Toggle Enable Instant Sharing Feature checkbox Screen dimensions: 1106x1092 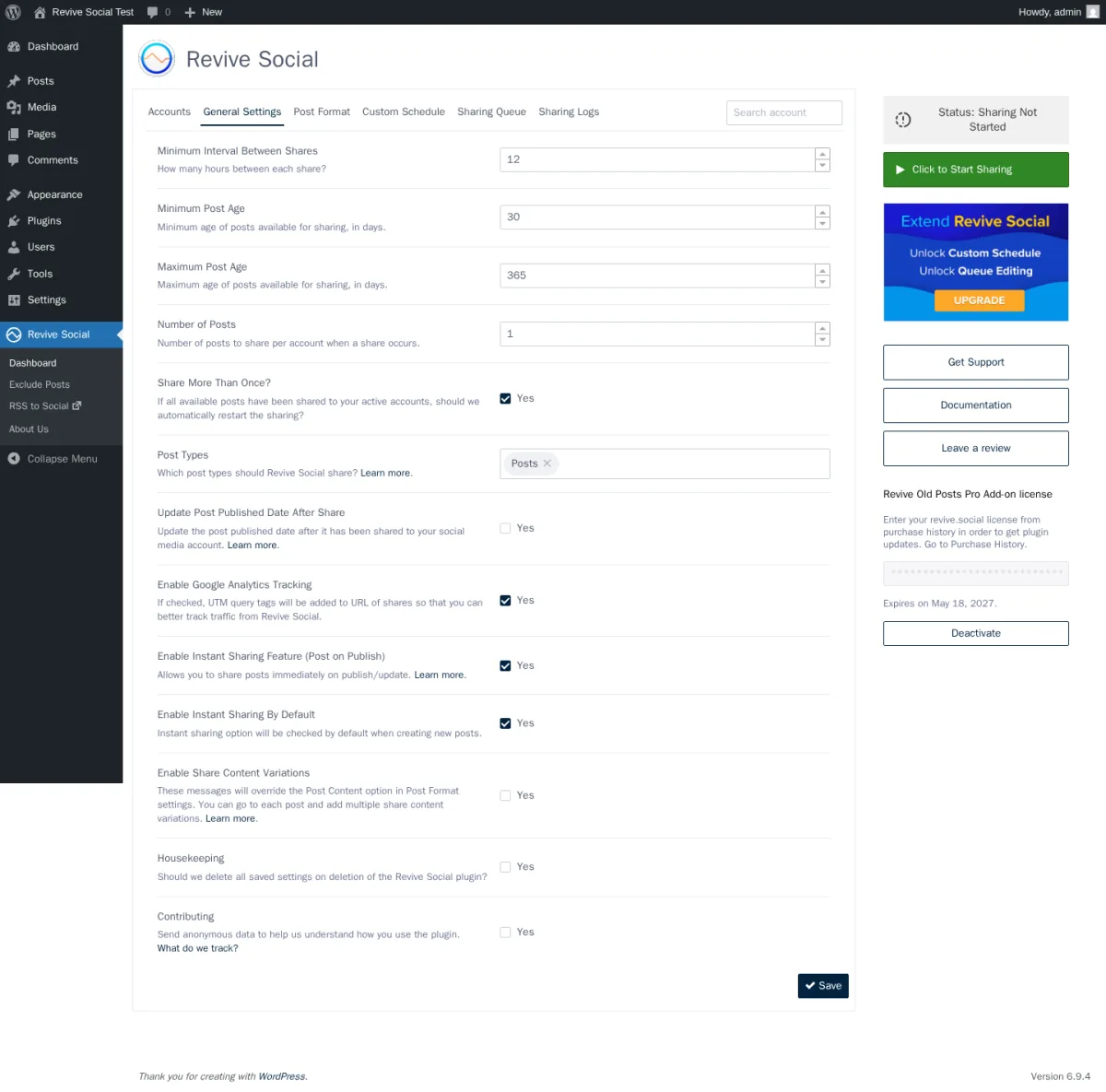tap(505, 665)
